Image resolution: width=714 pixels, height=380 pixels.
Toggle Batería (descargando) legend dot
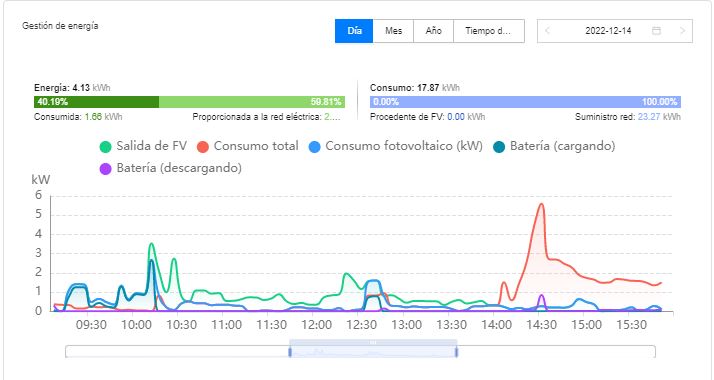[105, 169]
